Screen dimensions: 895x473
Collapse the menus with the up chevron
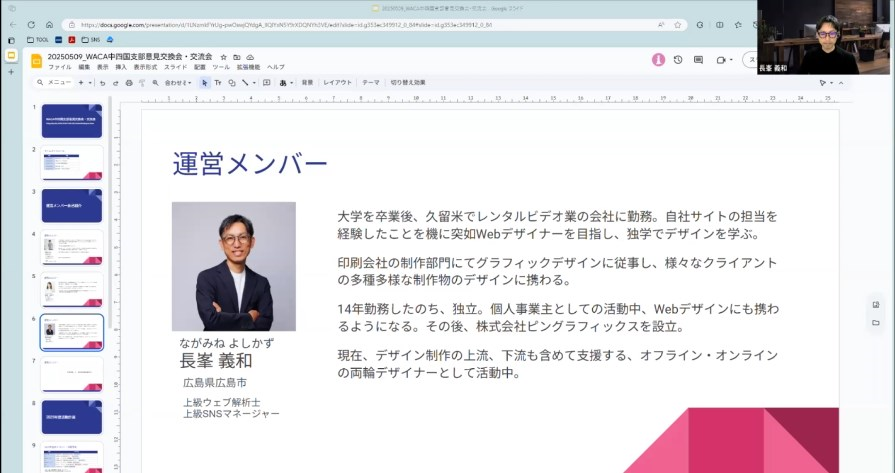(x=841, y=83)
